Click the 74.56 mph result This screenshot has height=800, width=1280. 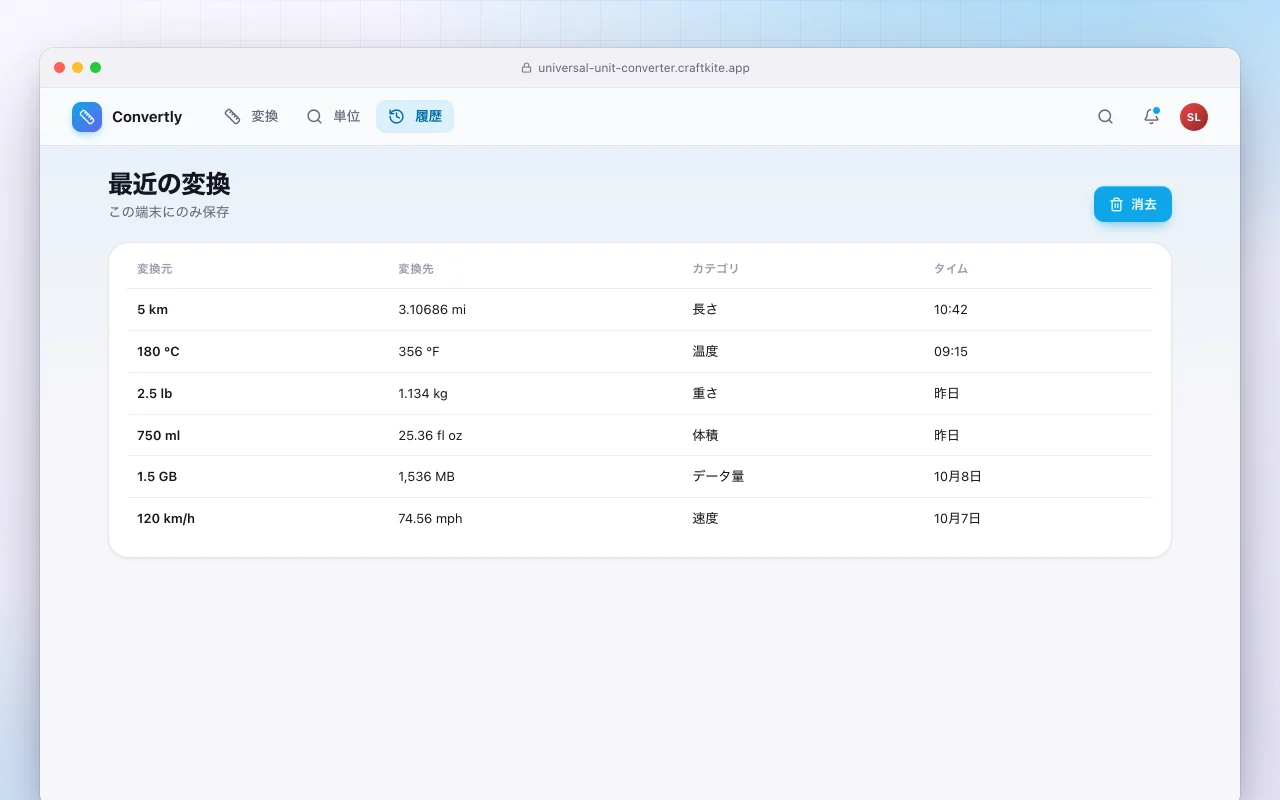pos(430,519)
